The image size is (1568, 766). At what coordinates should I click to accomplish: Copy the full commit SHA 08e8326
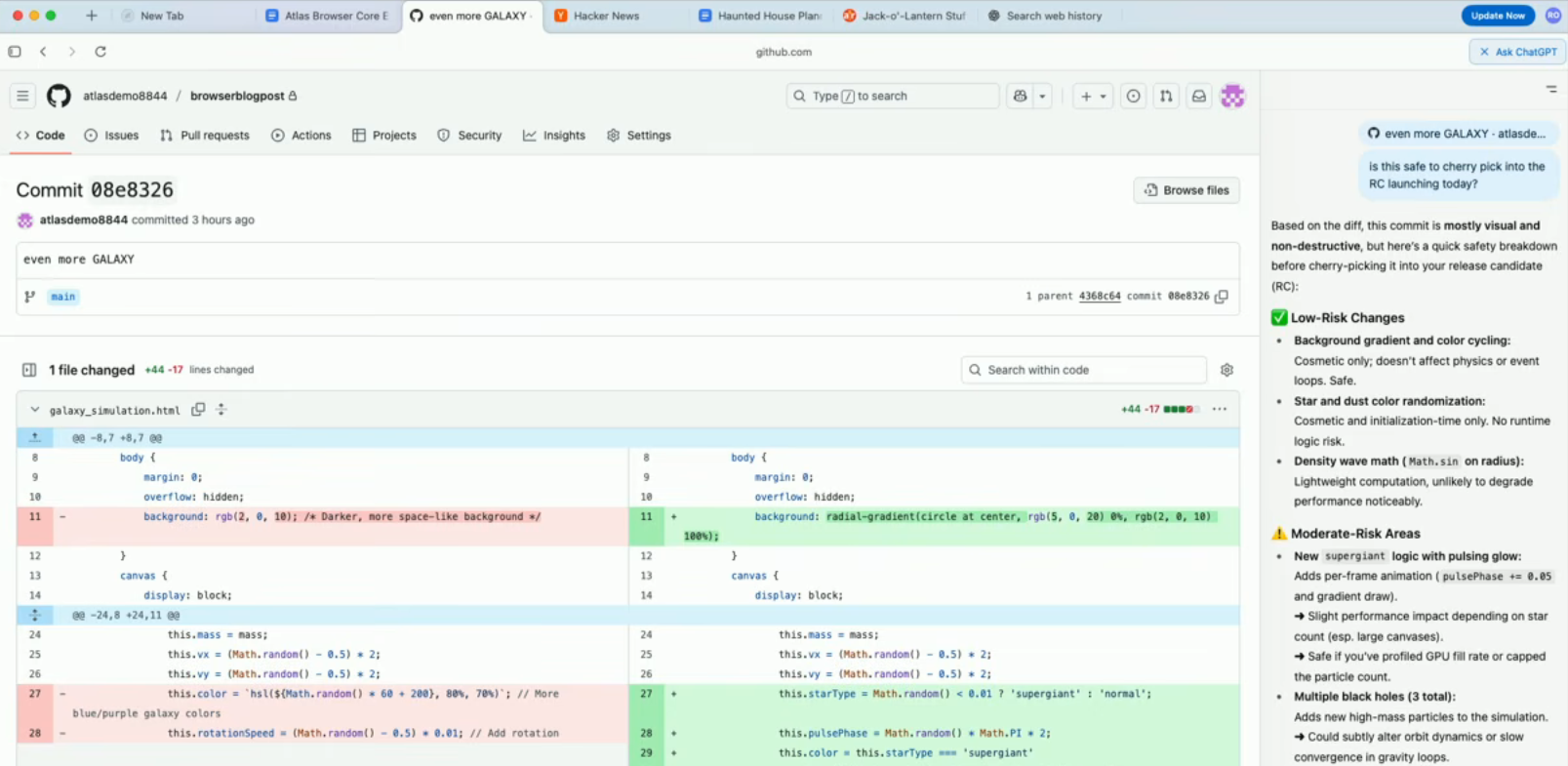point(1222,297)
